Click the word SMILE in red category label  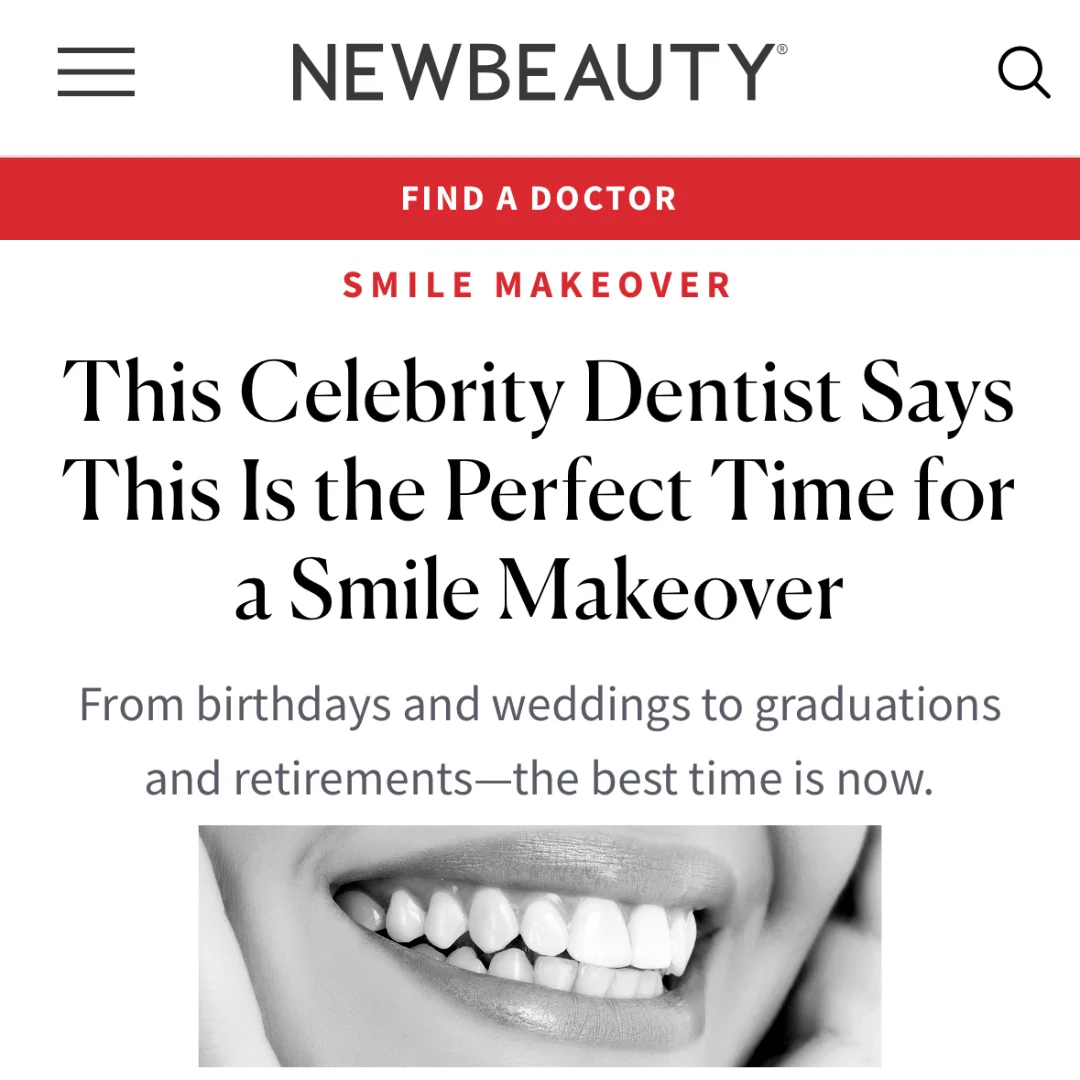pos(408,285)
